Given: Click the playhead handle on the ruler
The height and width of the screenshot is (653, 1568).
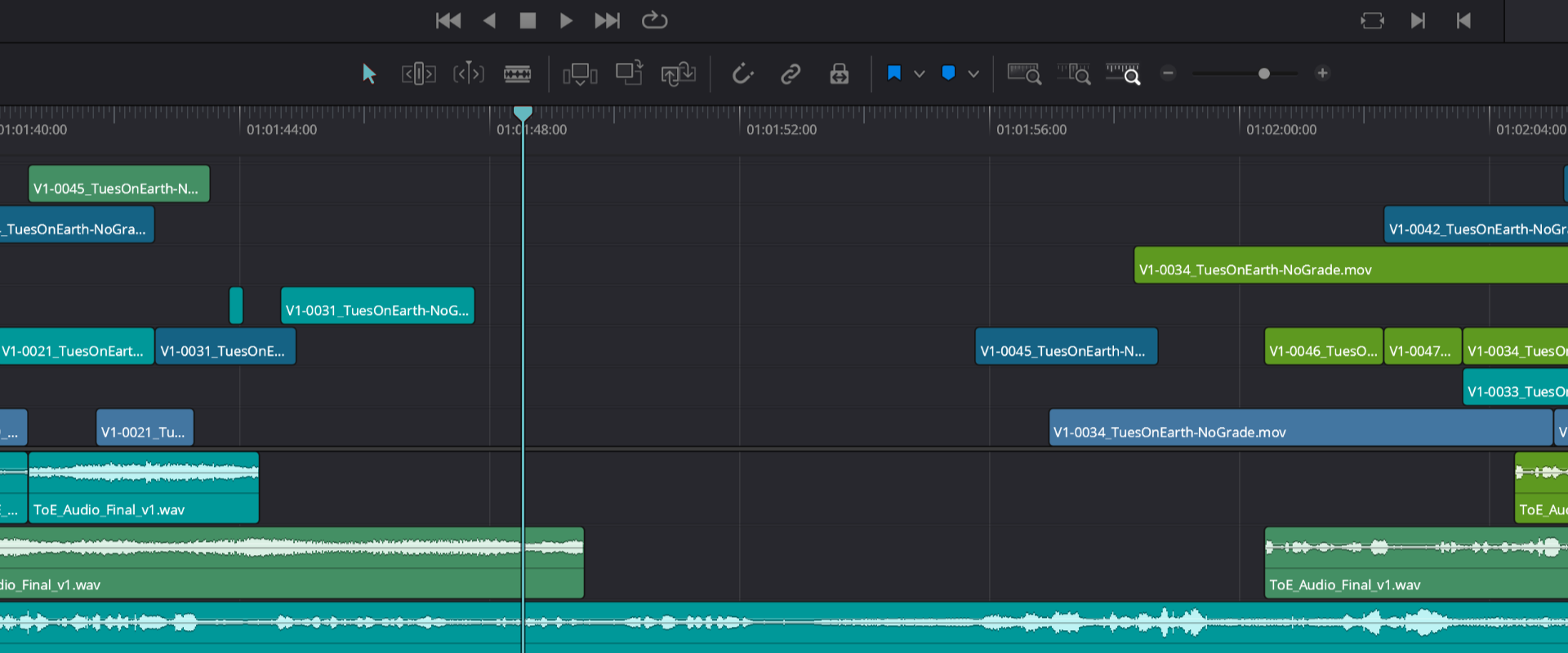Looking at the screenshot, I should tap(523, 113).
